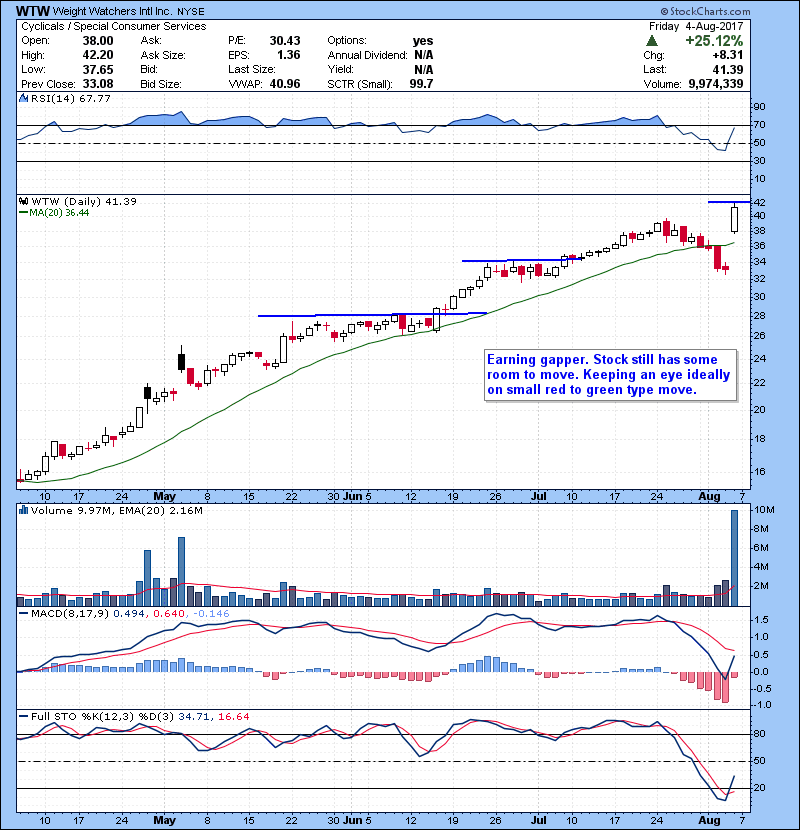Viewport: 800px width, 830px height.
Task: Click the Last Size label
Action: (251, 69)
